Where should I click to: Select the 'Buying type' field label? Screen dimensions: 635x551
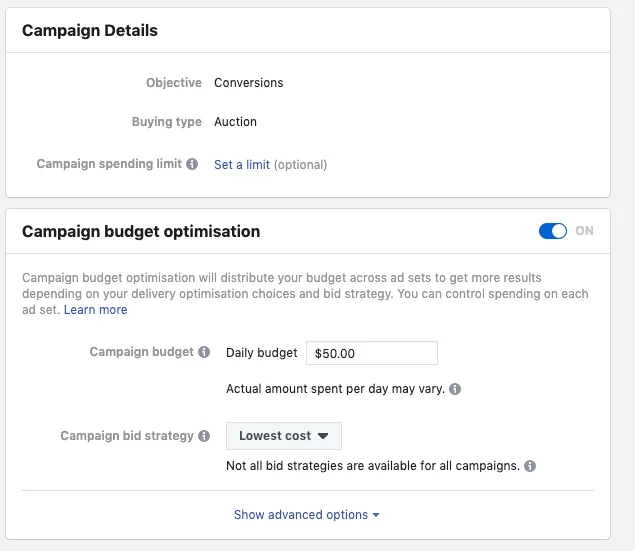point(166,121)
